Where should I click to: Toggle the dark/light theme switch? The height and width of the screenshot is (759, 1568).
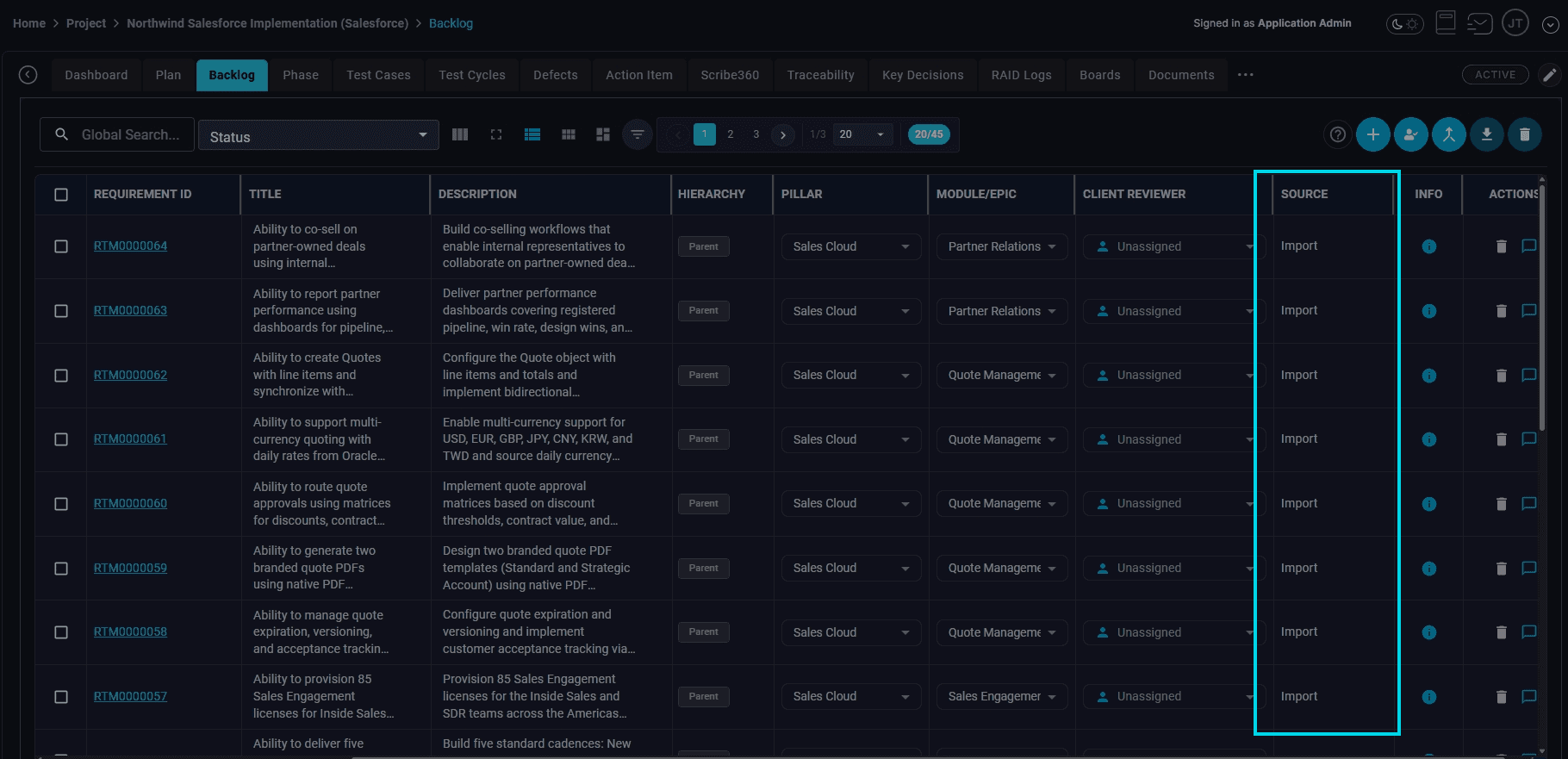tap(1404, 24)
